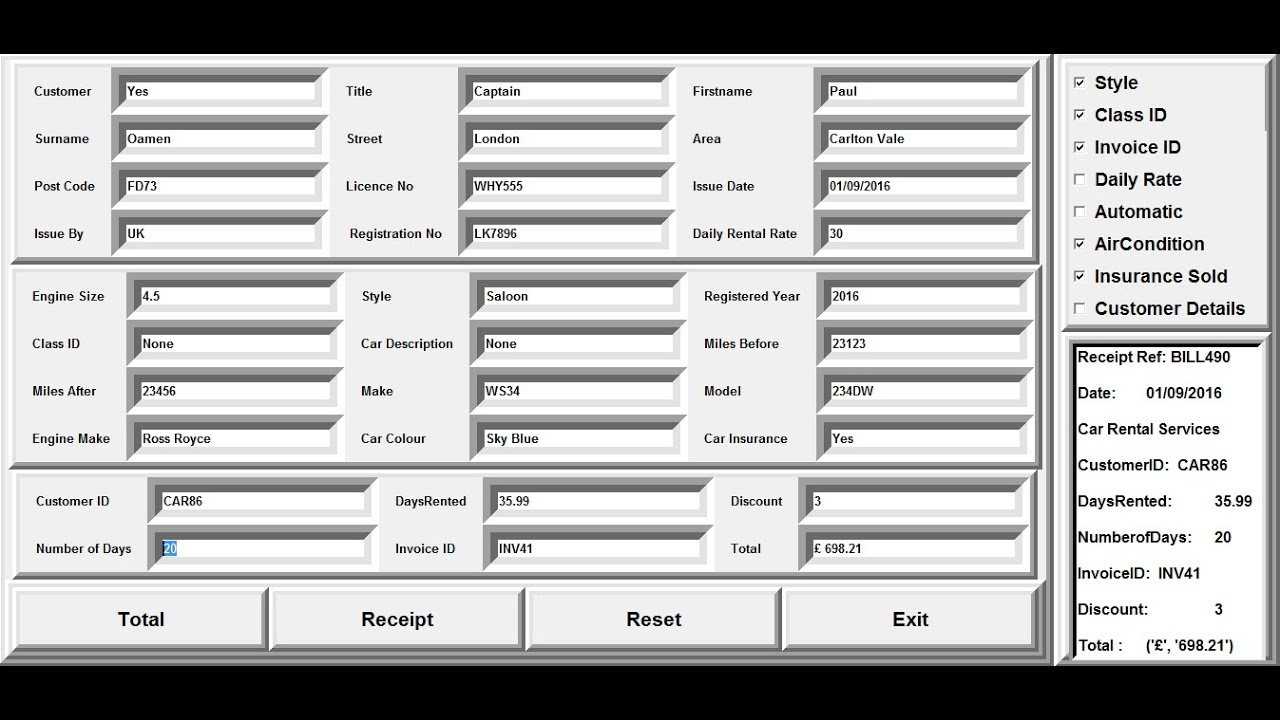Select the Car Colour field Sky Blue
The height and width of the screenshot is (720, 1280).
578,438
